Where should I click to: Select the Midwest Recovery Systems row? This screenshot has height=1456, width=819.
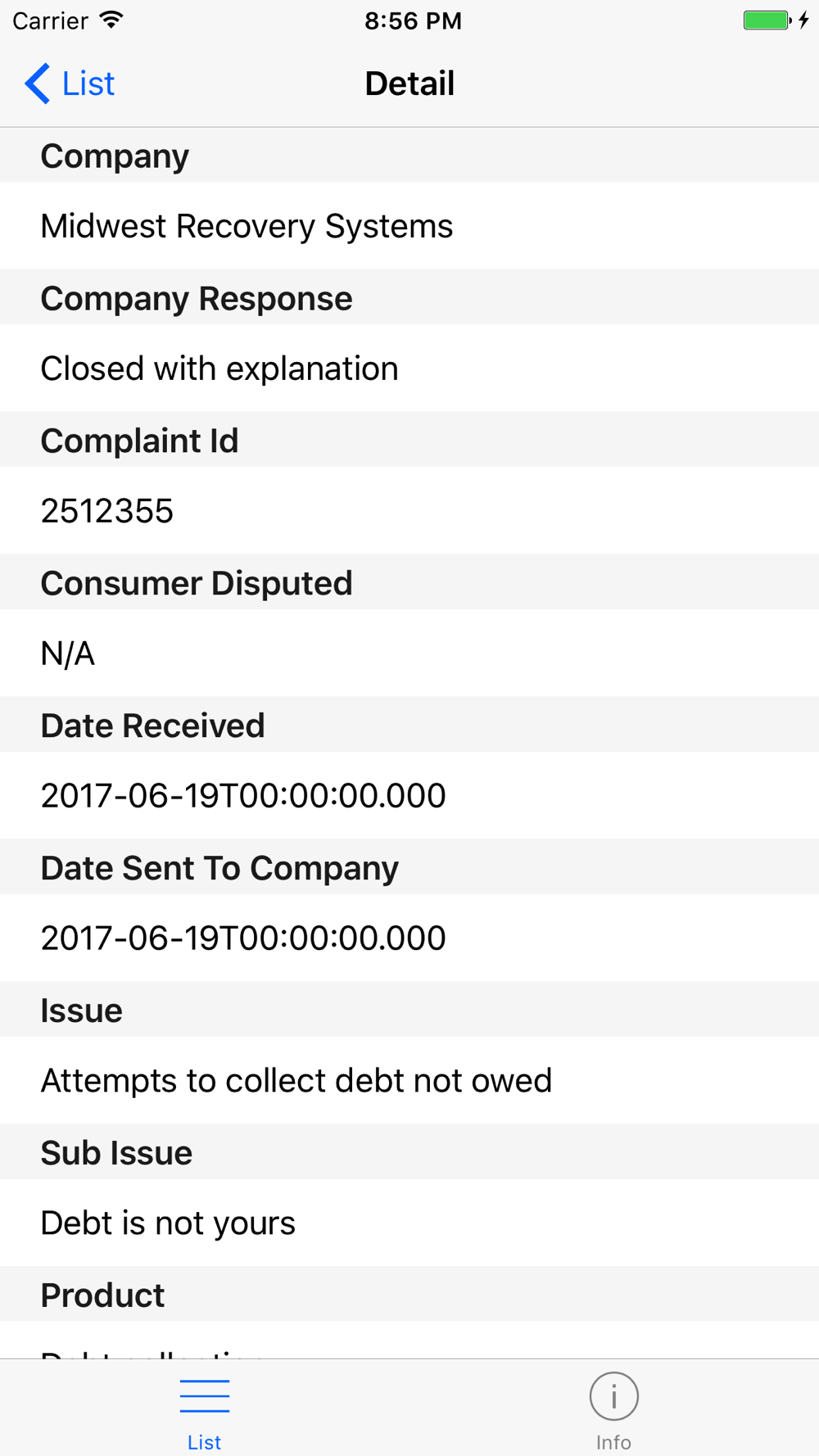[x=409, y=226]
